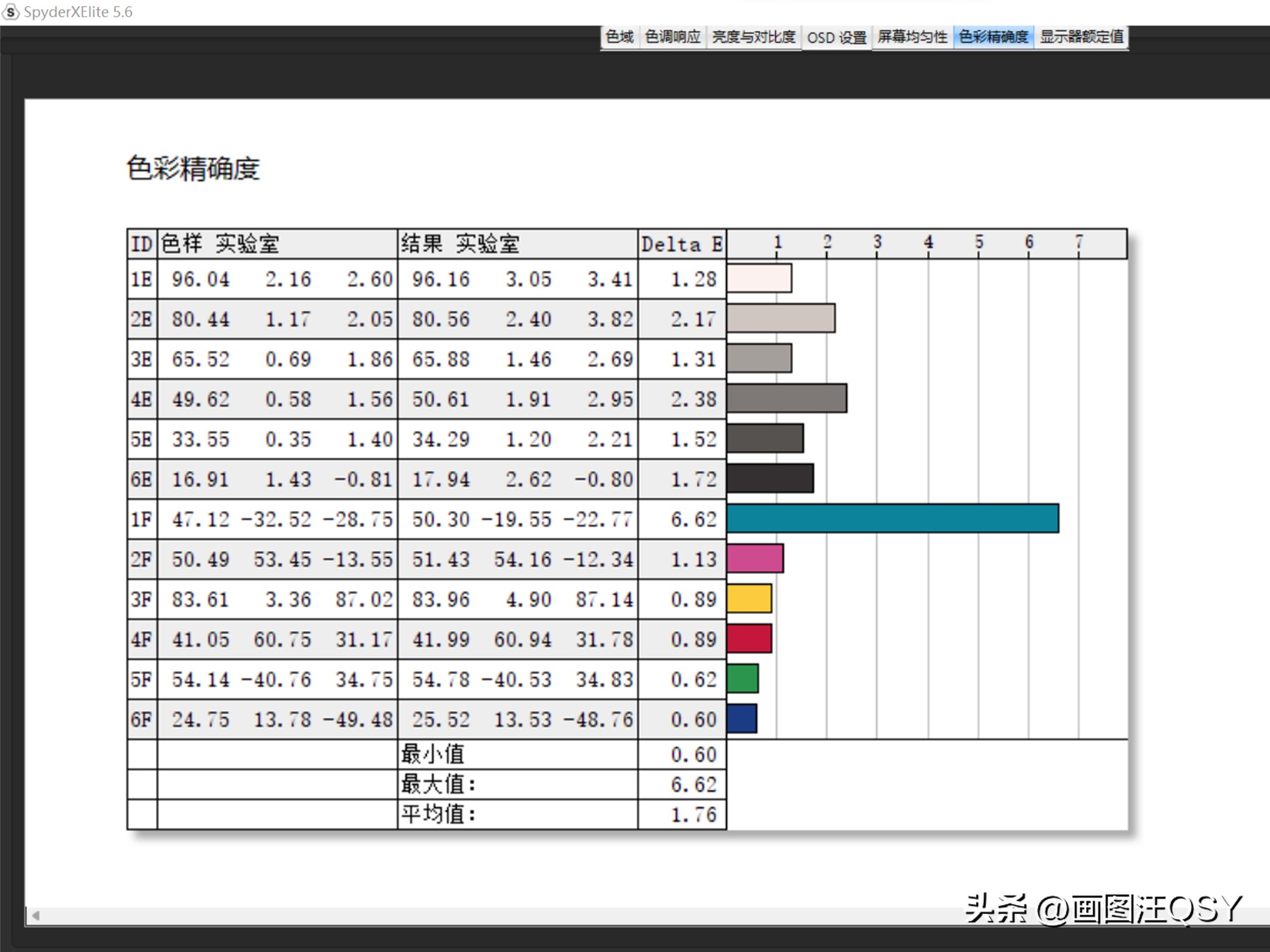Screen dimensions: 1270x952
Task: Select the 平均值 value 1.76
Action: pos(693,813)
